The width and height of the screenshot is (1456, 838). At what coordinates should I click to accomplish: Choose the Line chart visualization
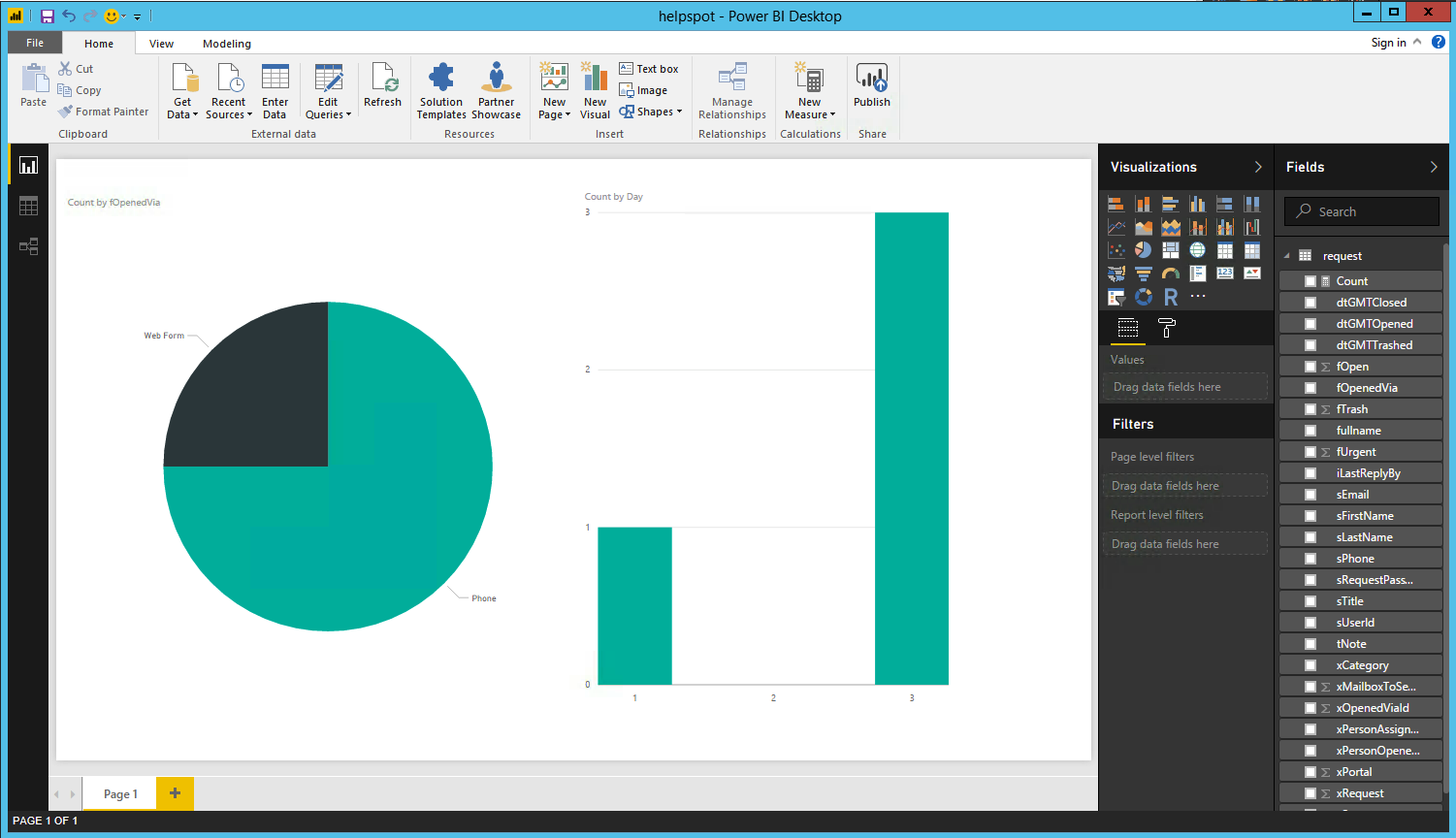tap(1116, 227)
